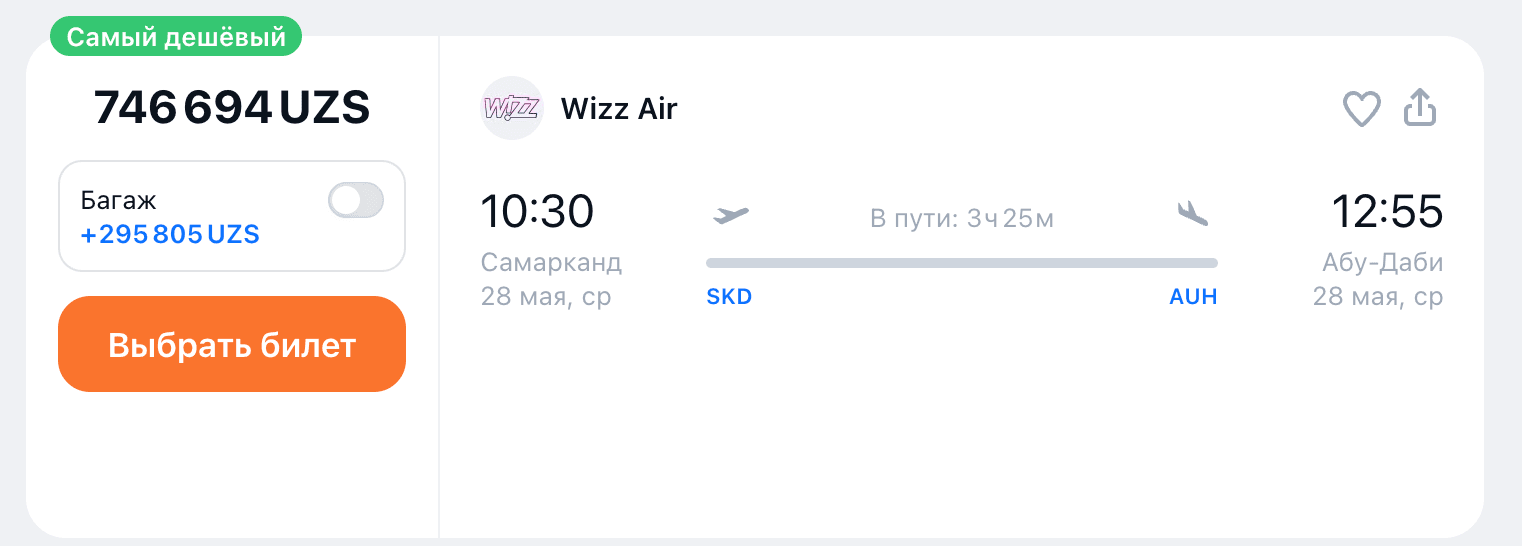Click the Wizz Air logo

point(511,108)
